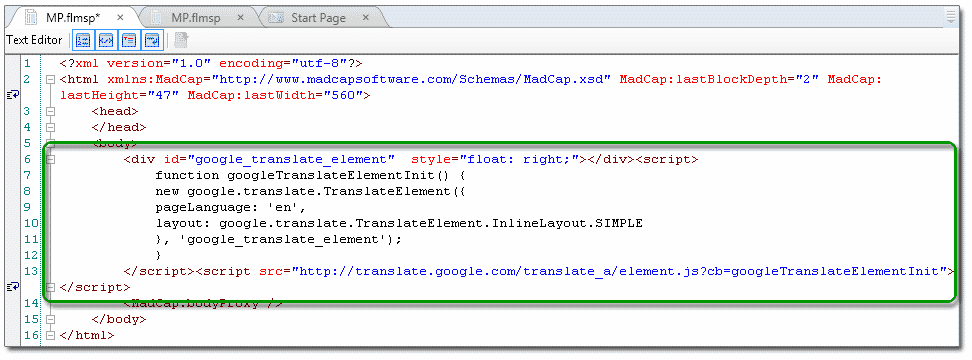972x360 pixels.
Task: Toggle fold marker on line 16
Action: [50, 336]
